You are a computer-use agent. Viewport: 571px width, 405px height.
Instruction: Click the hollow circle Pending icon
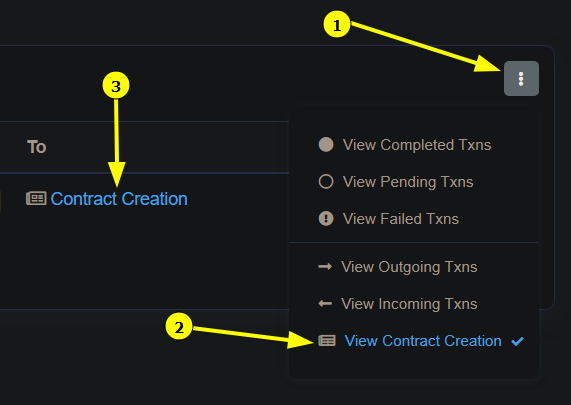[326, 181]
